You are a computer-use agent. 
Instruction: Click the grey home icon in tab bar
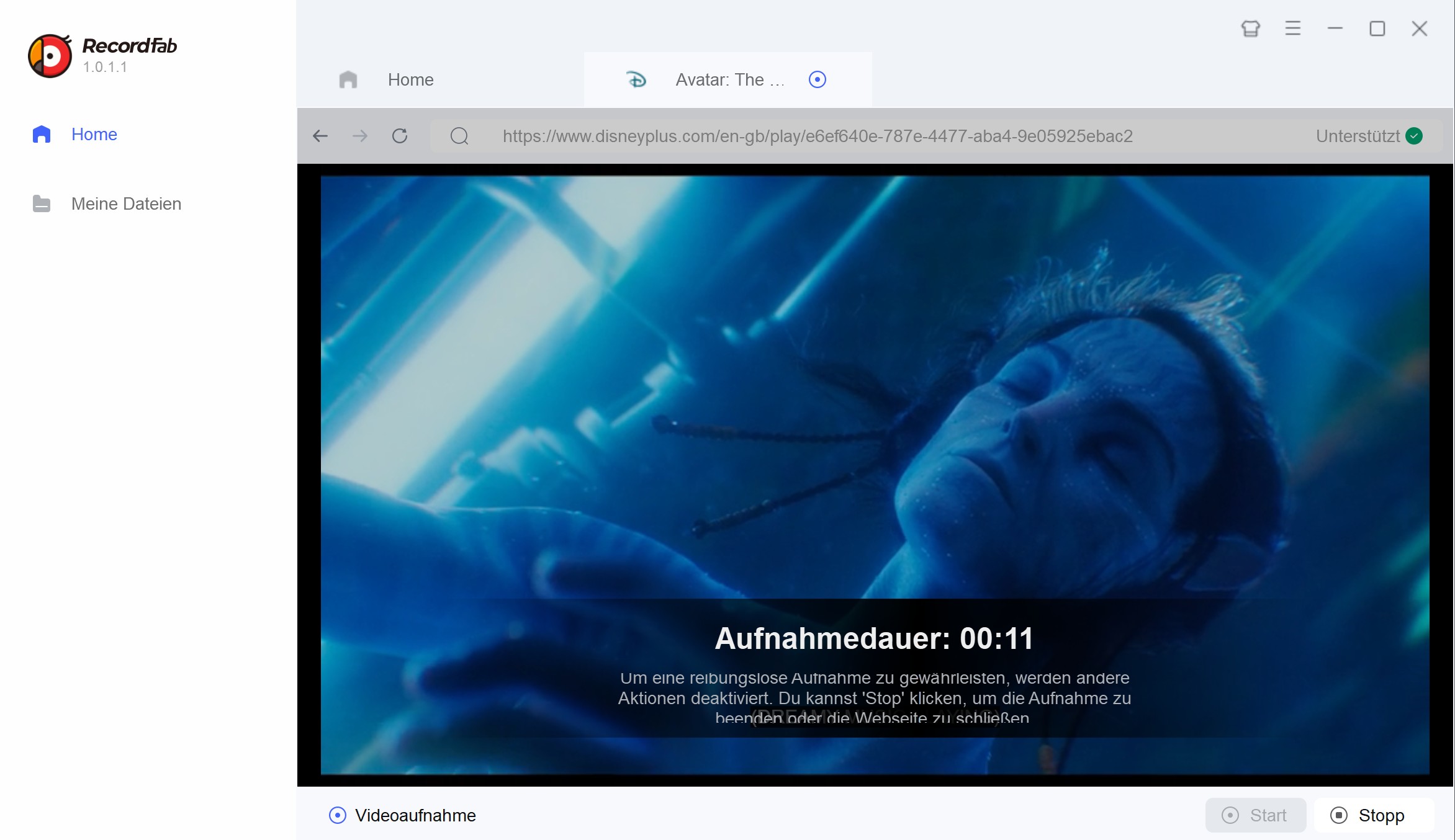tap(348, 79)
